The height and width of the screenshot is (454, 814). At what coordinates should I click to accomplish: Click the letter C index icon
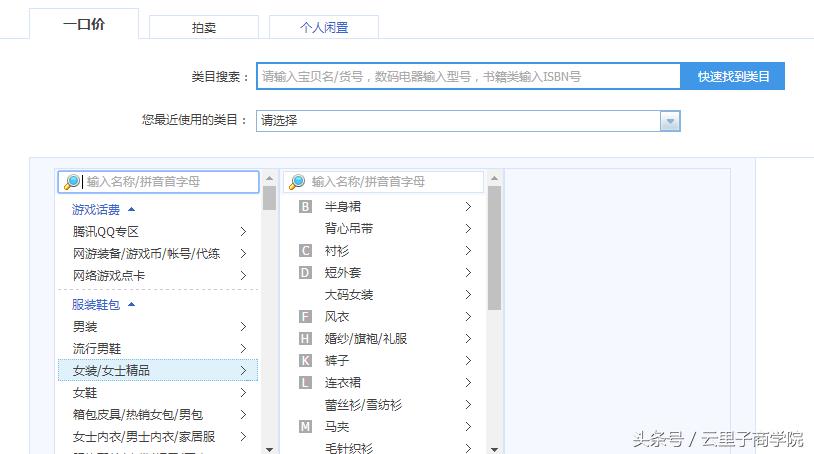click(x=306, y=251)
